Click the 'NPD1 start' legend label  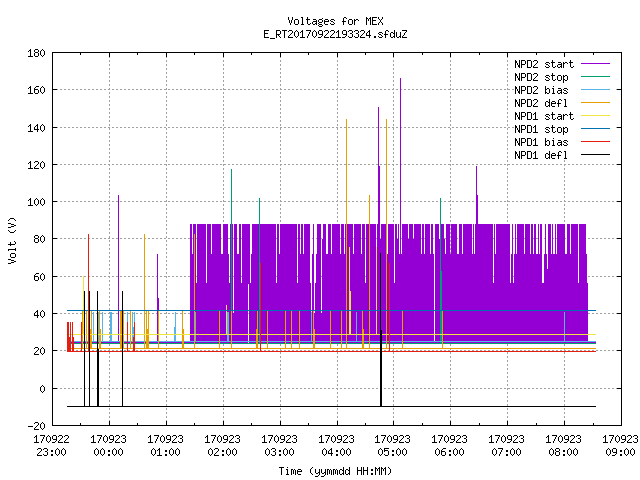point(544,116)
